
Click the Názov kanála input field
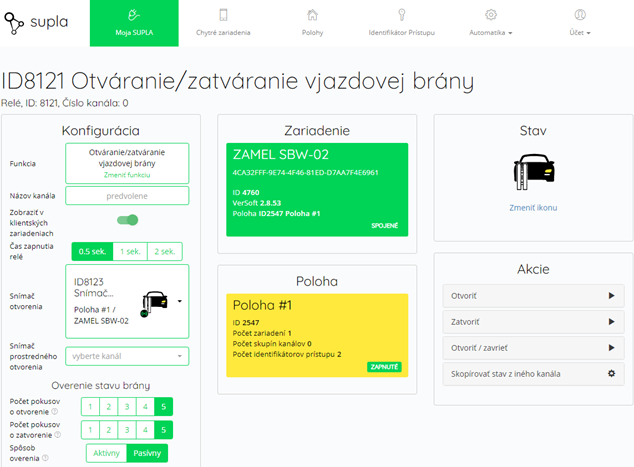coord(127,196)
